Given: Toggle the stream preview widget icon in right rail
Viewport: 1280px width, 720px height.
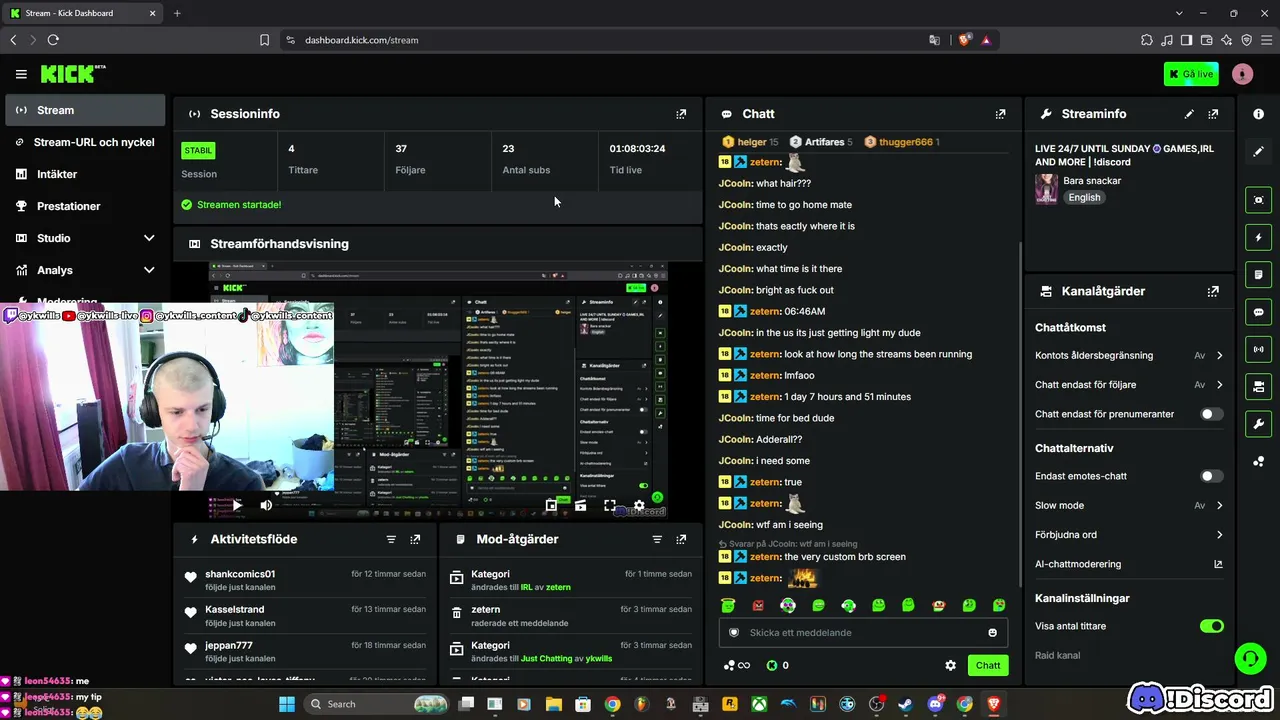Looking at the screenshot, I should pos(1258,200).
